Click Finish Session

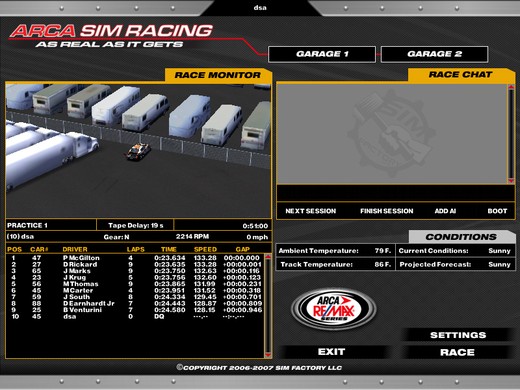(387, 211)
